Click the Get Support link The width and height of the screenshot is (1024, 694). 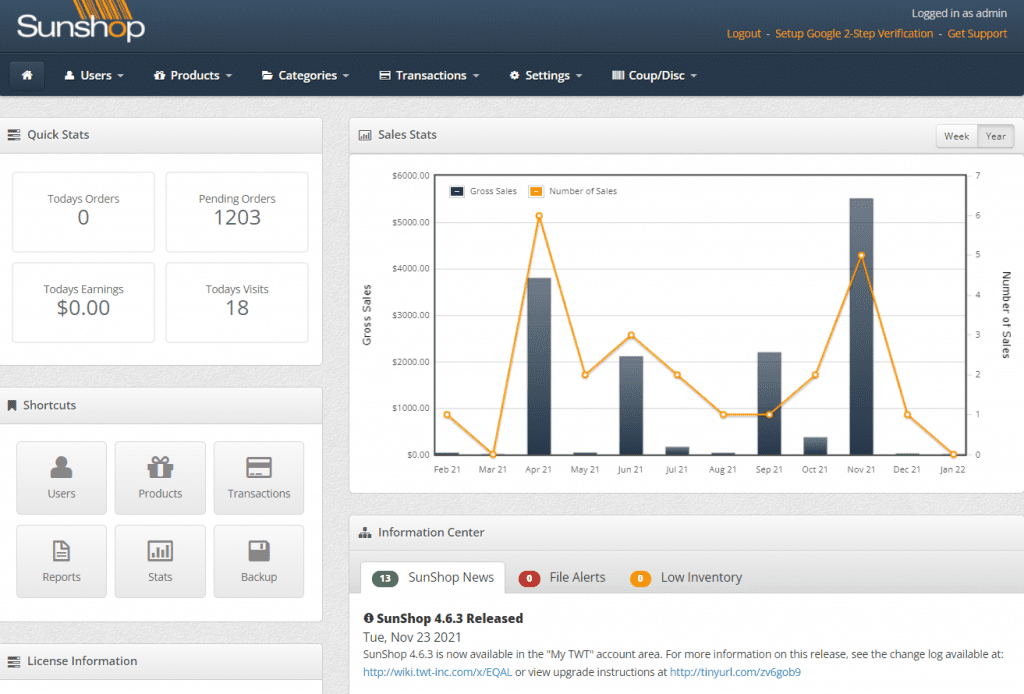[977, 34]
